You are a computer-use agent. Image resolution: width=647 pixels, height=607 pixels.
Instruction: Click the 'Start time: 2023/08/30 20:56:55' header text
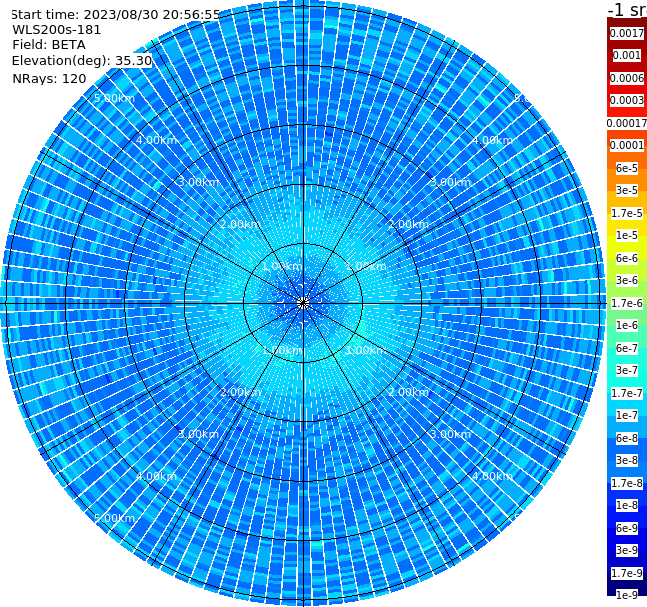click(116, 15)
